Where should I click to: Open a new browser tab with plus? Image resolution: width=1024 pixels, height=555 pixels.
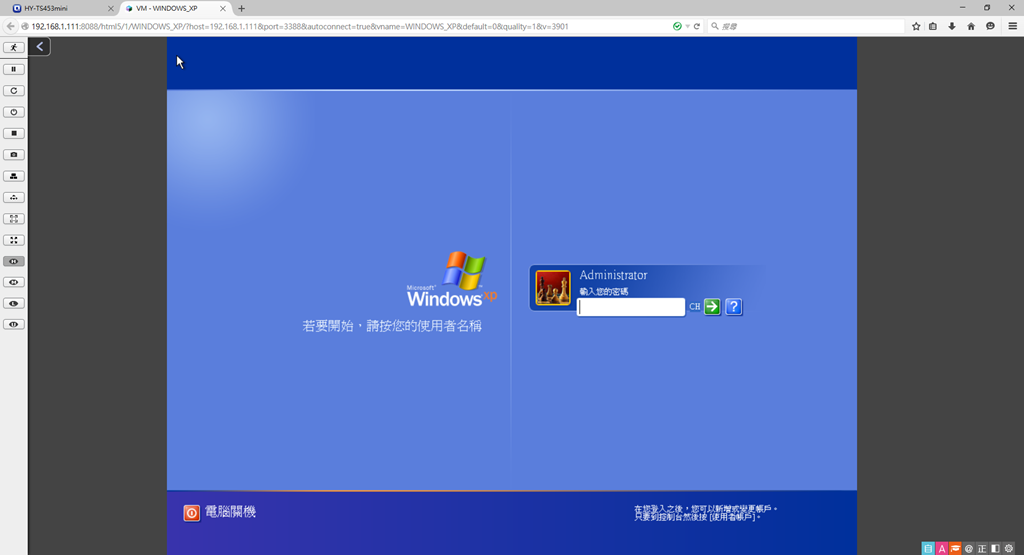pos(242,8)
